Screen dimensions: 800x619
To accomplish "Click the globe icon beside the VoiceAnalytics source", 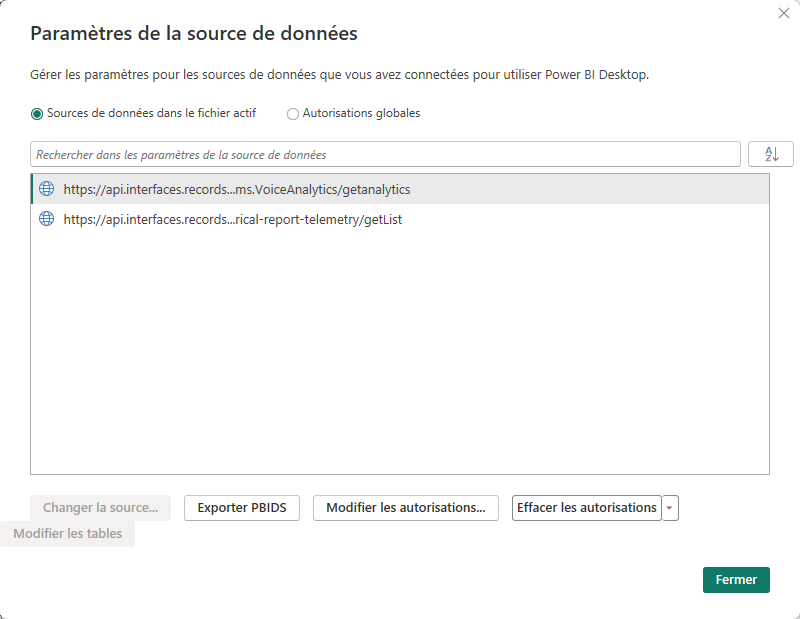I will tap(46, 189).
